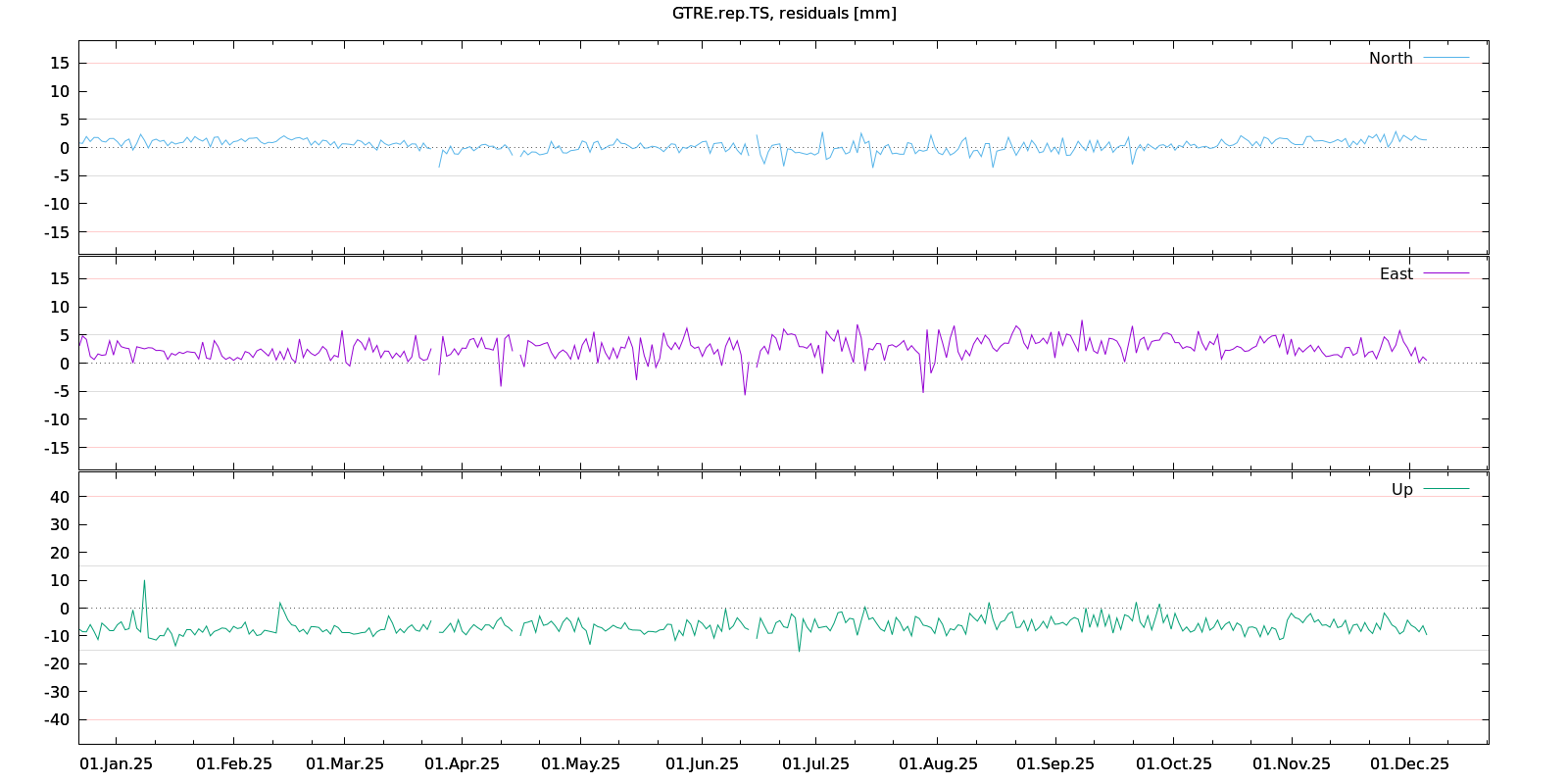
Task: Select the 01.Feb.25 date tick label
Action: point(234,763)
